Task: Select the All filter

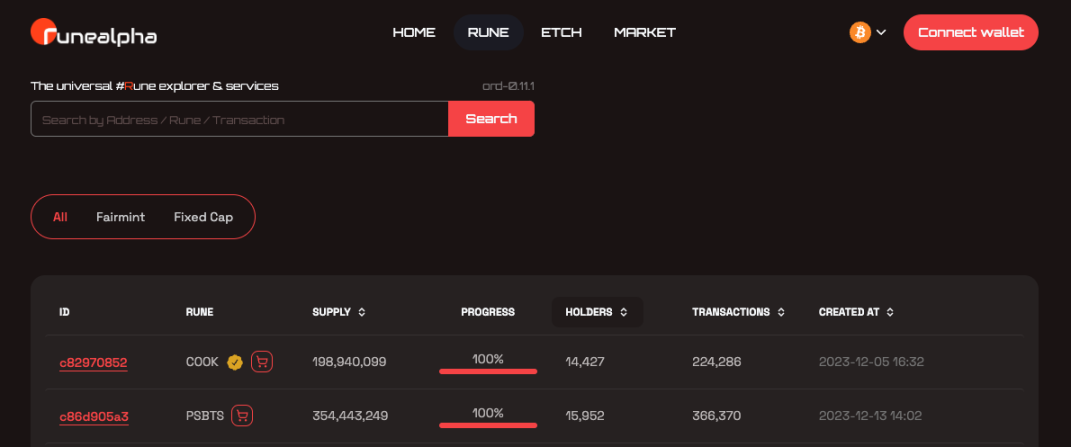Action: point(60,217)
